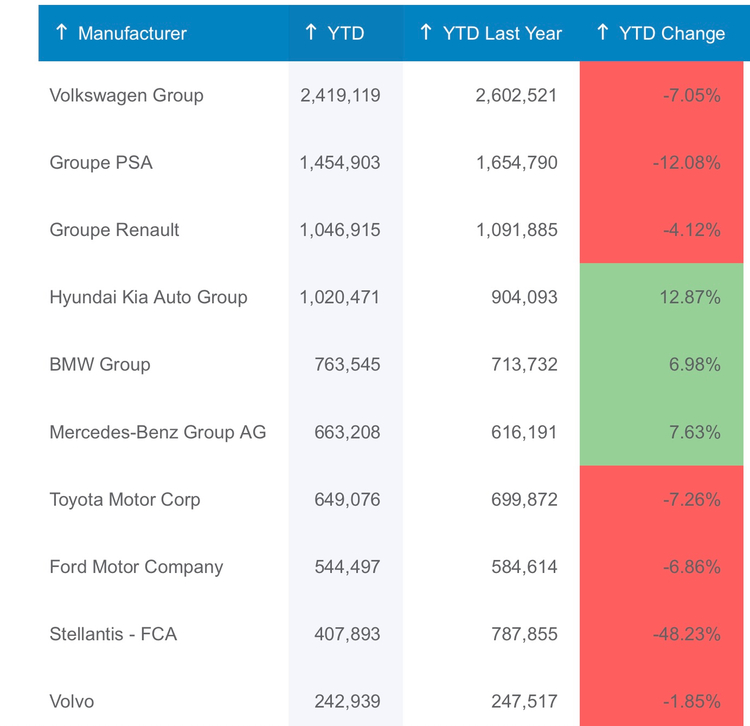Click YTD value 1,454,903

pyautogui.click(x=340, y=163)
